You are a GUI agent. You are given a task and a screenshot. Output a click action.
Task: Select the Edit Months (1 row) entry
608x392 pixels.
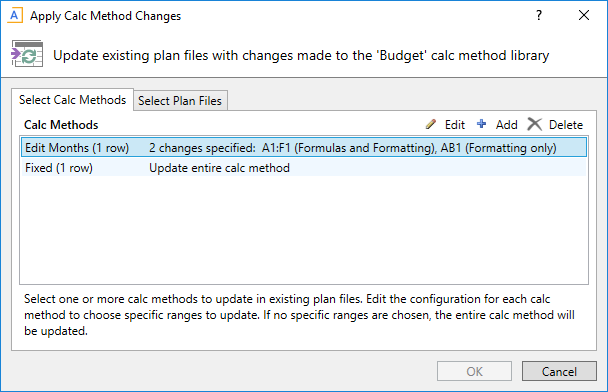pos(304,148)
